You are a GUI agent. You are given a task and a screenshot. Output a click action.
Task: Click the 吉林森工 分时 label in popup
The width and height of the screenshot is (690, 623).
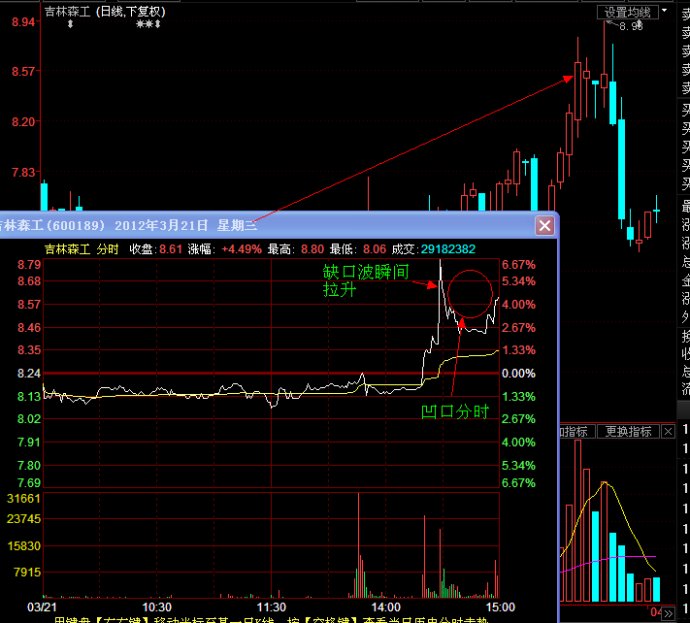pos(81,249)
